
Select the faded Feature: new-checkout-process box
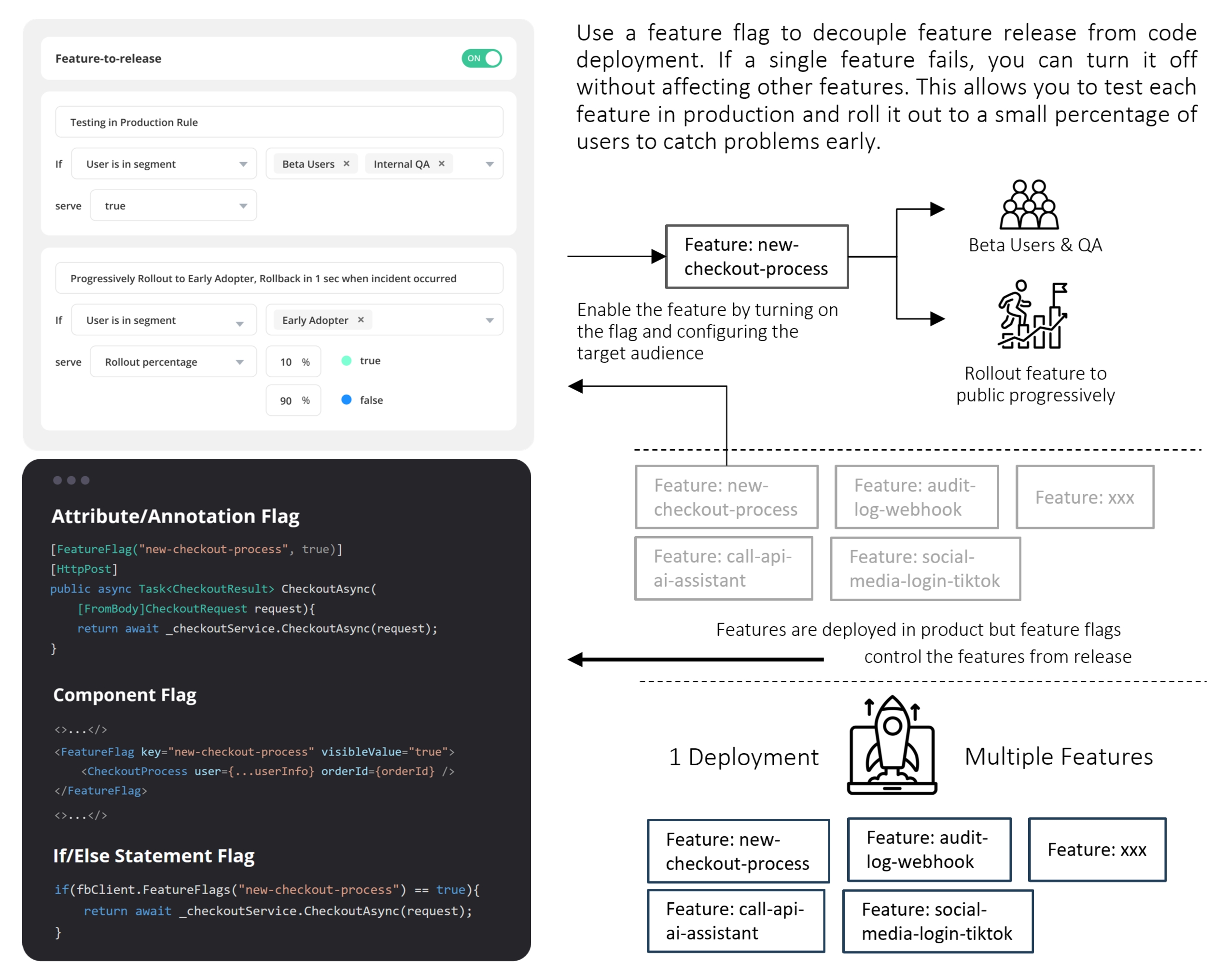[x=726, y=497]
